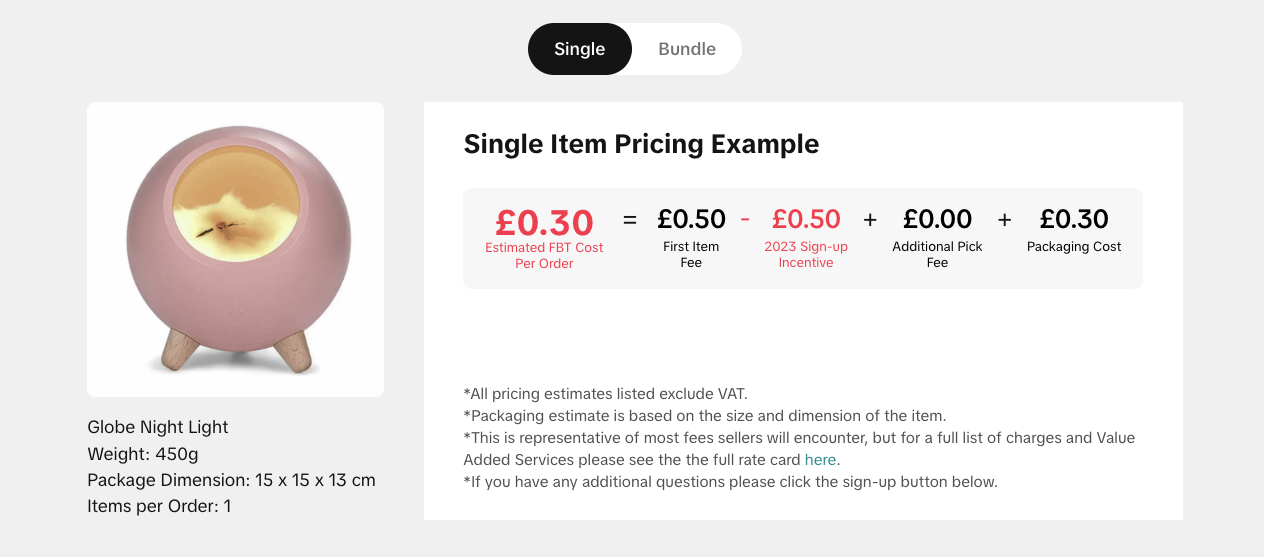The height and width of the screenshot is (557, 1264).
Task: Click the First Item Fee label
Action: (691, 254)
